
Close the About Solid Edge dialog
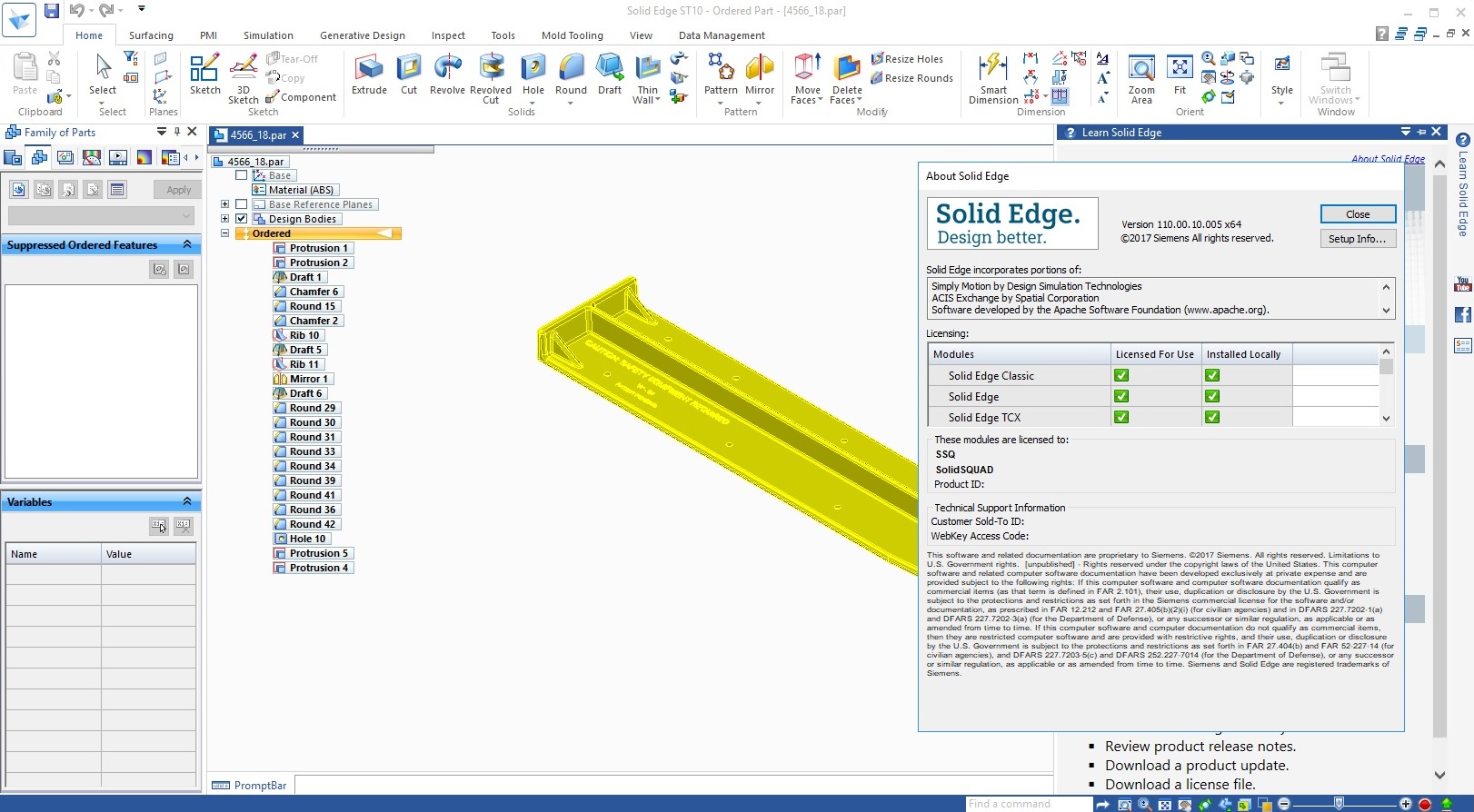tap(1358, 214)
